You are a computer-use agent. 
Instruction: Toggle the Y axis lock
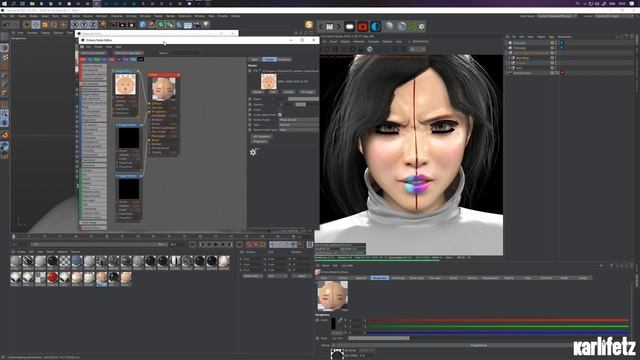click(x=84, y=25)
